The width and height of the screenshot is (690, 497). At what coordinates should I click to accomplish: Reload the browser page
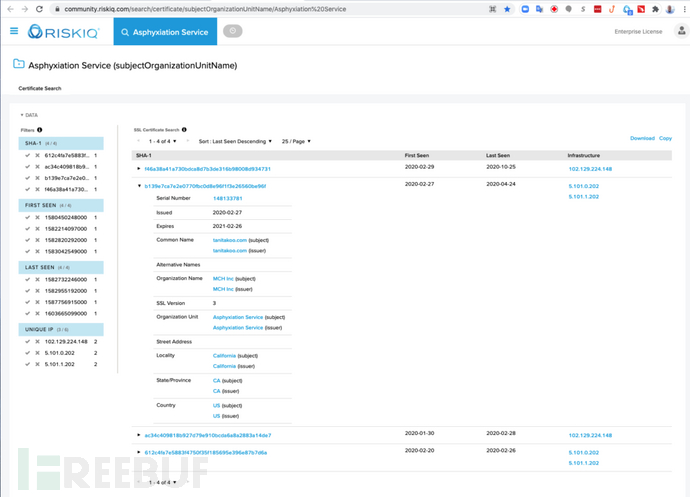point(39,9)
